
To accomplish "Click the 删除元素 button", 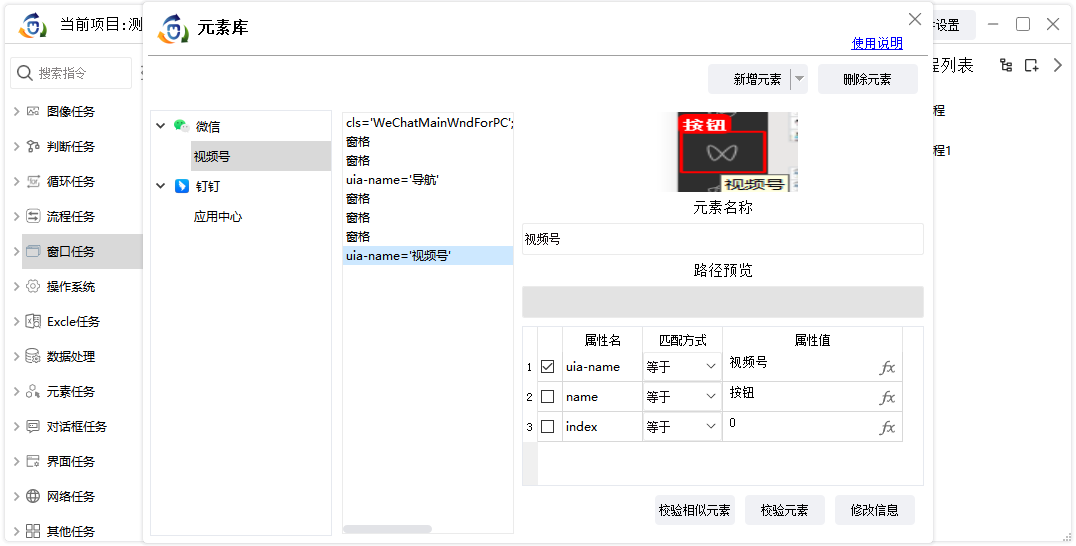I will click(867, 79).
